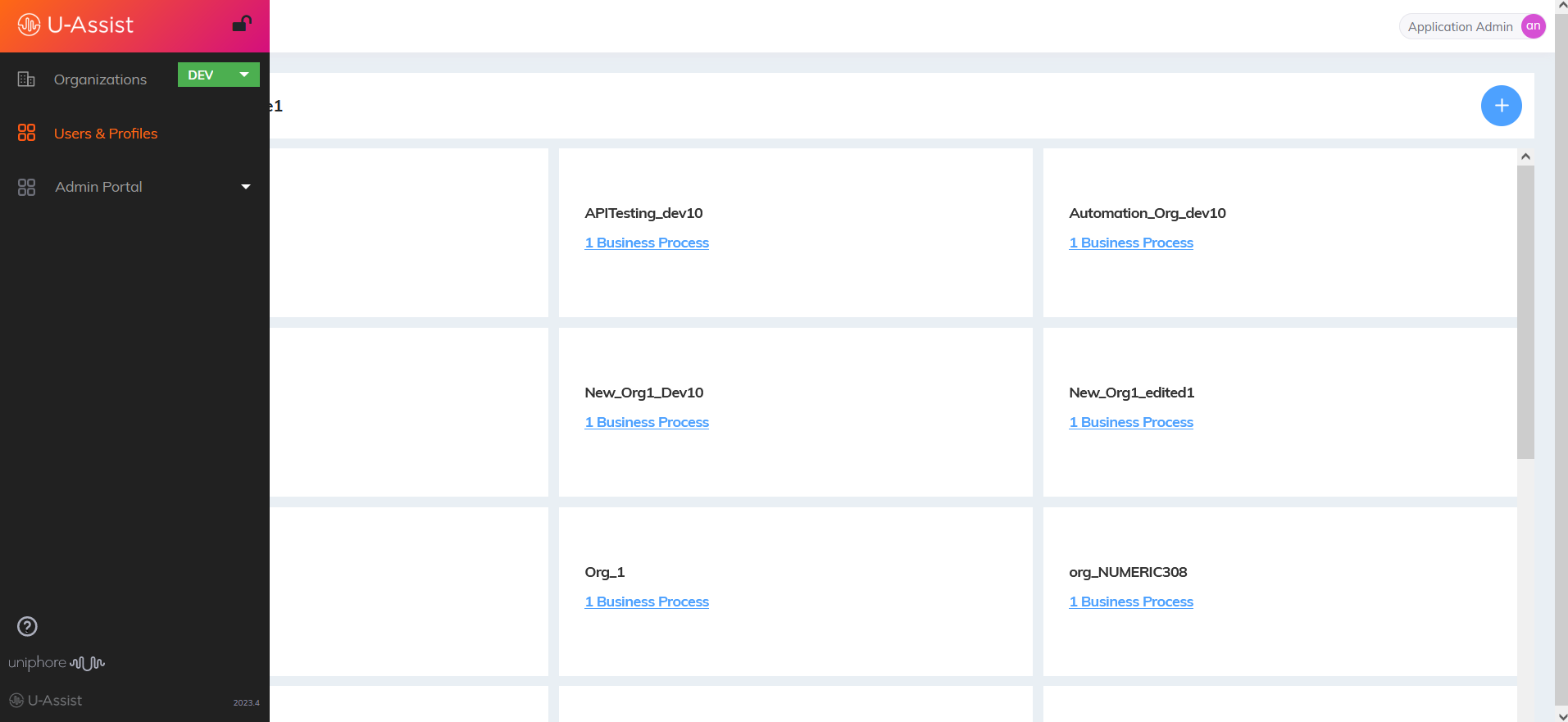Select the Org_1 organization name
1568x722 pixels.
point(604,572)
